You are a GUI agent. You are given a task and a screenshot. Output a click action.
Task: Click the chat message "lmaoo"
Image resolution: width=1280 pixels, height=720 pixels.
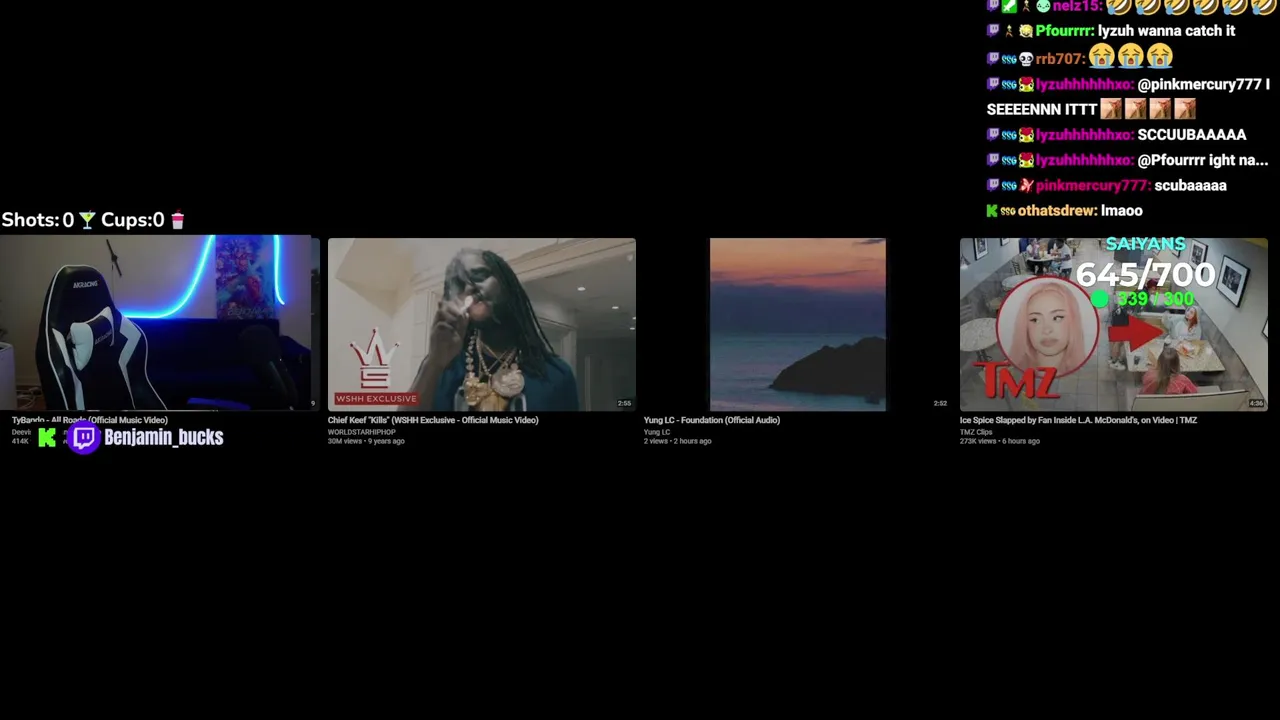point(1121,210)
